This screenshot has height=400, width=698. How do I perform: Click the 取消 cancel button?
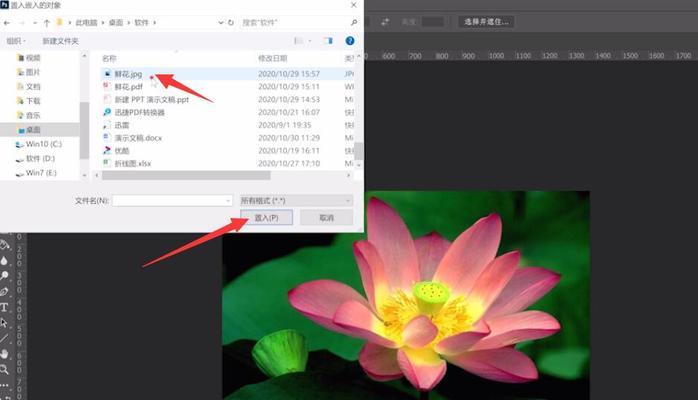pyautogui.click(x=326, y=218)
